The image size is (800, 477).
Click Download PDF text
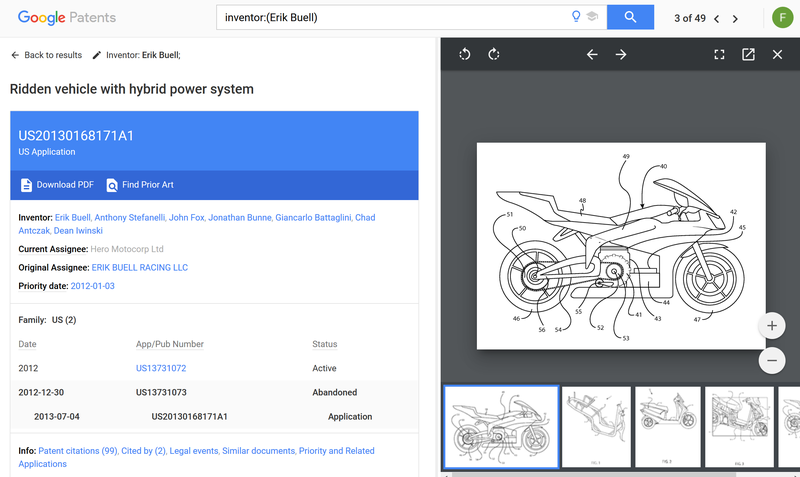(65, 185)
